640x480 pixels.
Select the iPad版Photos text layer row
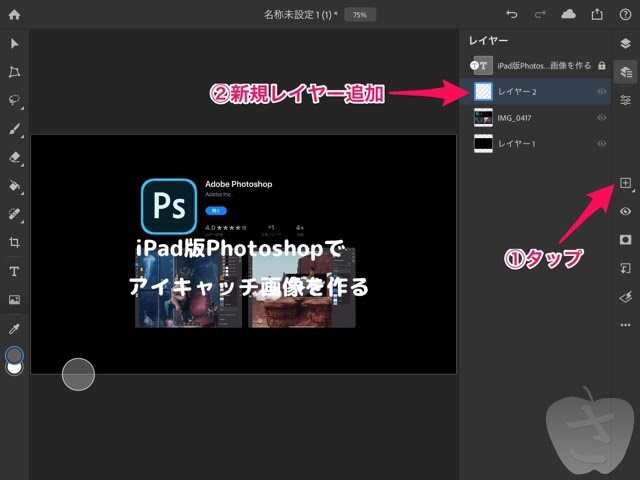(535, 65)
